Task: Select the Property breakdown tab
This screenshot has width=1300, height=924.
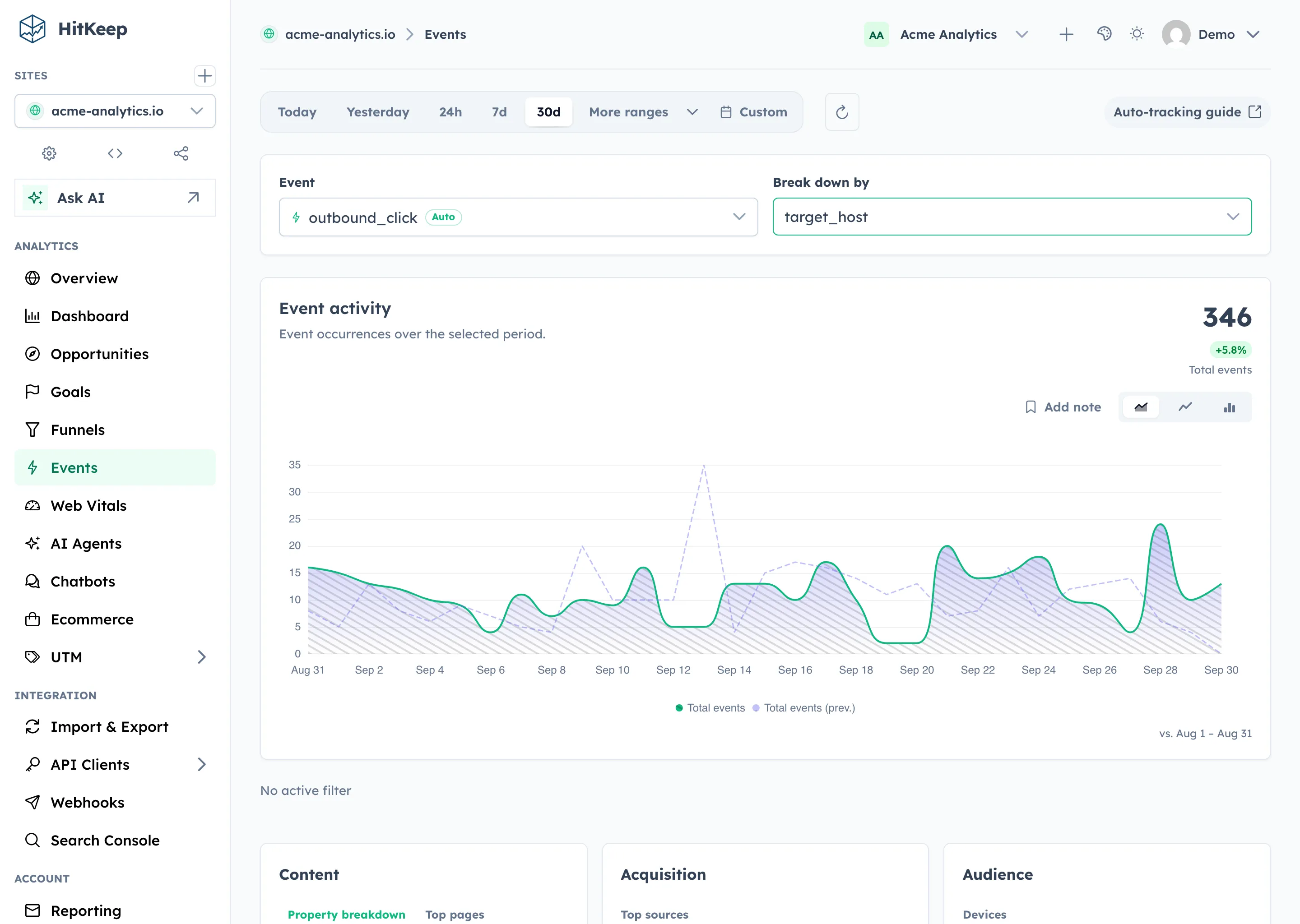Action: [x=346, y=915]
